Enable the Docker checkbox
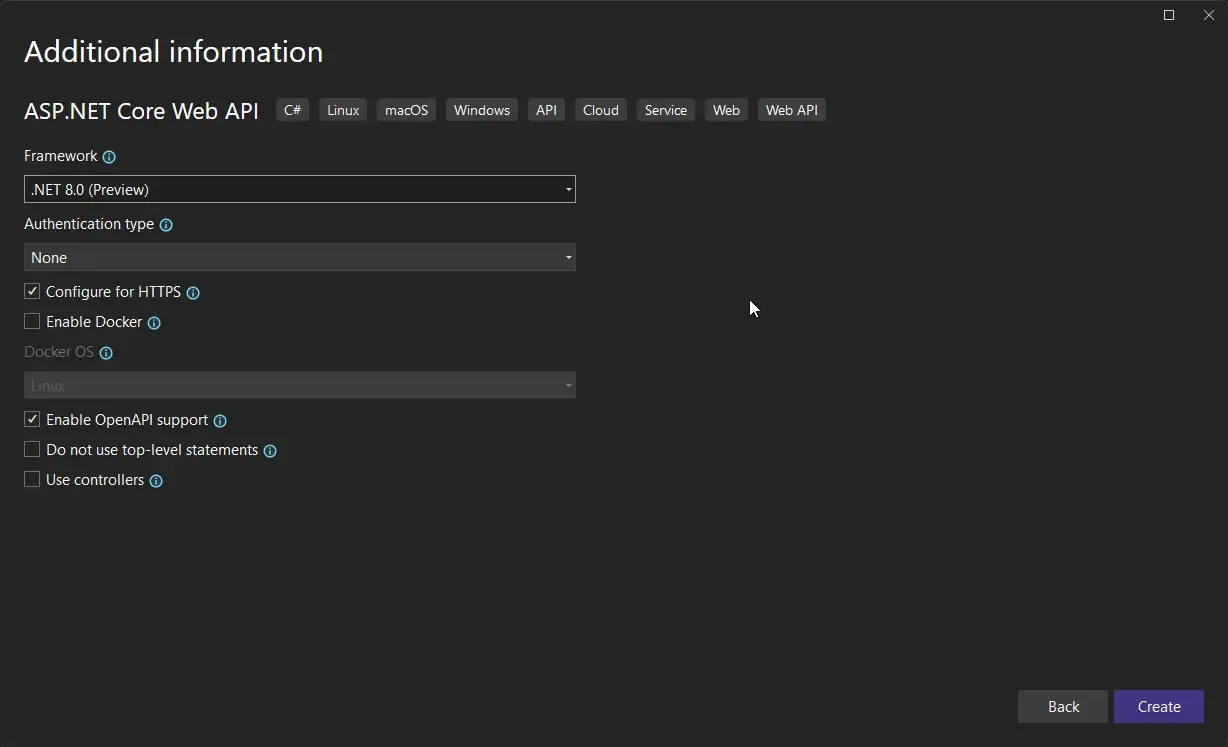Screen dimensions: 1228x747 click(x=31, y=321)
